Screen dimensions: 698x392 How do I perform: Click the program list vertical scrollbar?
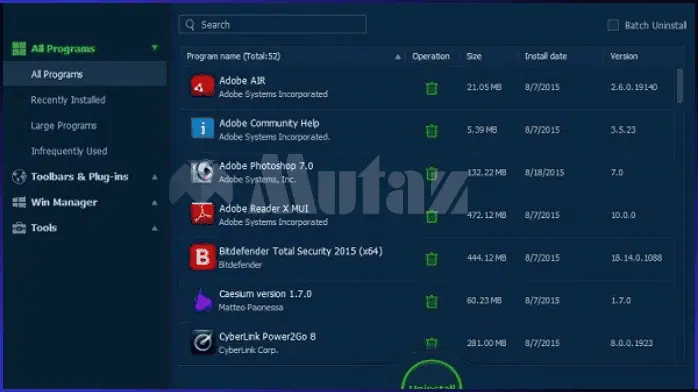680,85
